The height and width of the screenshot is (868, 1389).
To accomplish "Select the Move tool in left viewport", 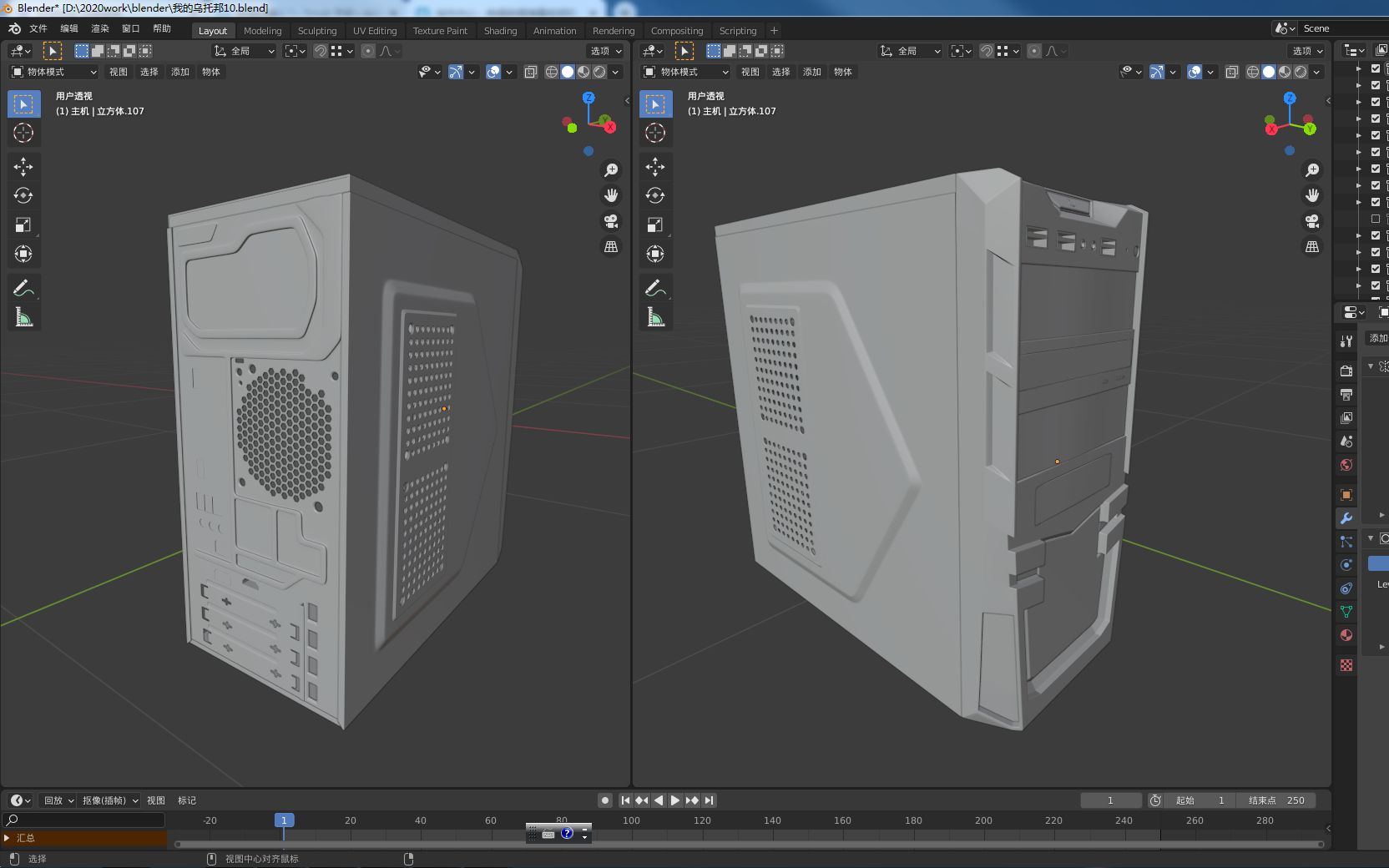I will pyautogui.click(x=23, y=167).
